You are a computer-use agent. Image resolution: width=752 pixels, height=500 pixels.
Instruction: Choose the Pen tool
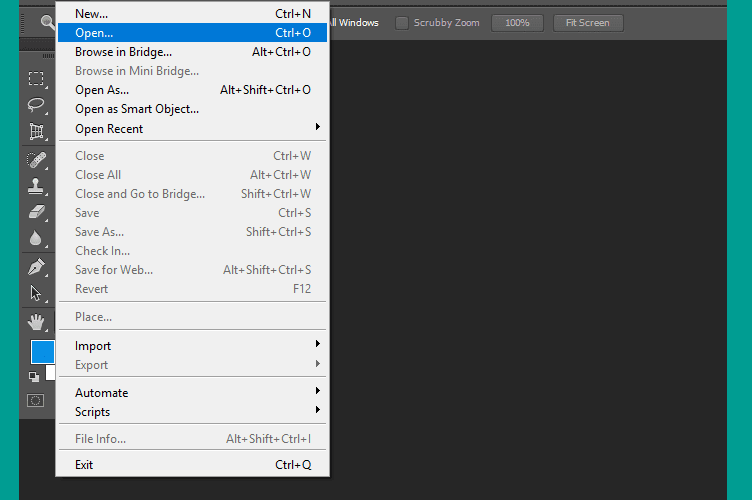point(36,267)
